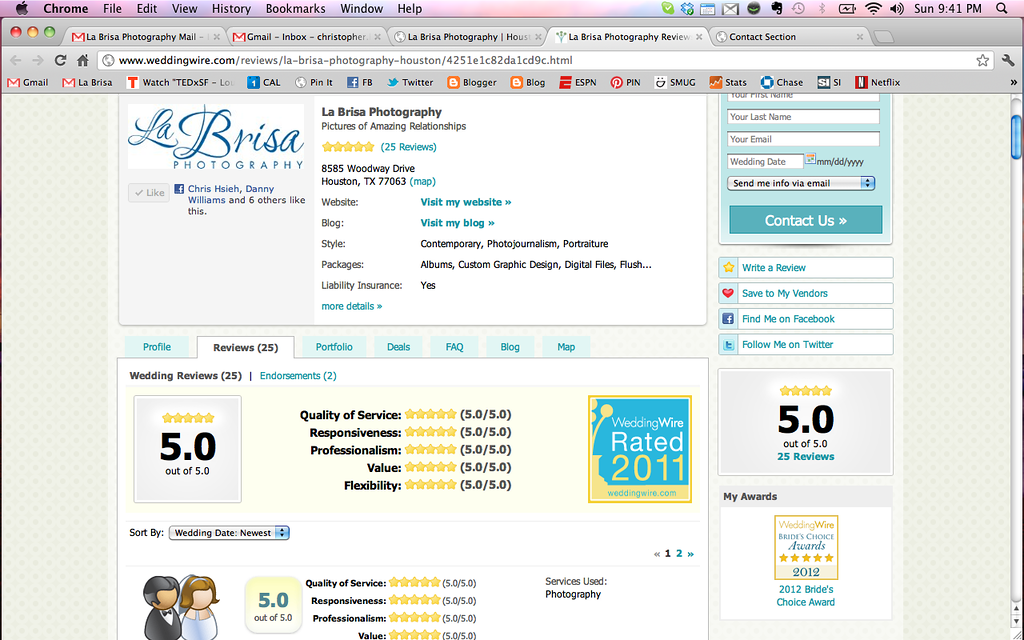Click Find Me on Facebook

(805, 319)
